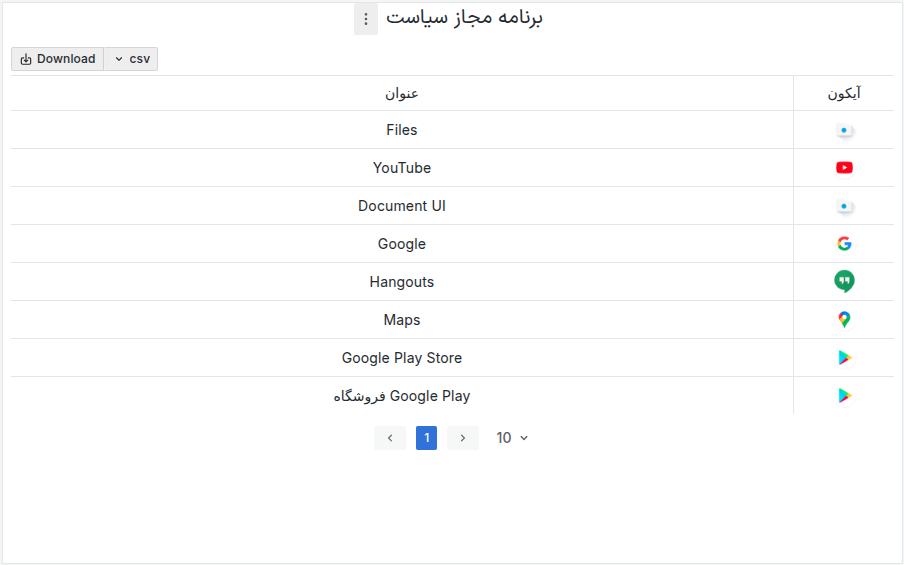
Task: Click the Maps pin icon
Action: pos(845,320)
